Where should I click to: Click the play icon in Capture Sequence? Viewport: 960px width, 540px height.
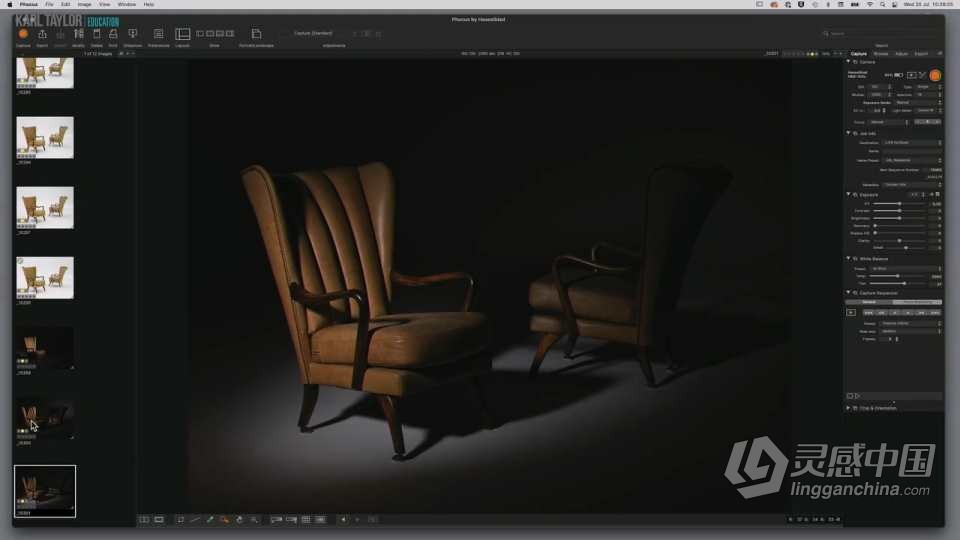851,313
